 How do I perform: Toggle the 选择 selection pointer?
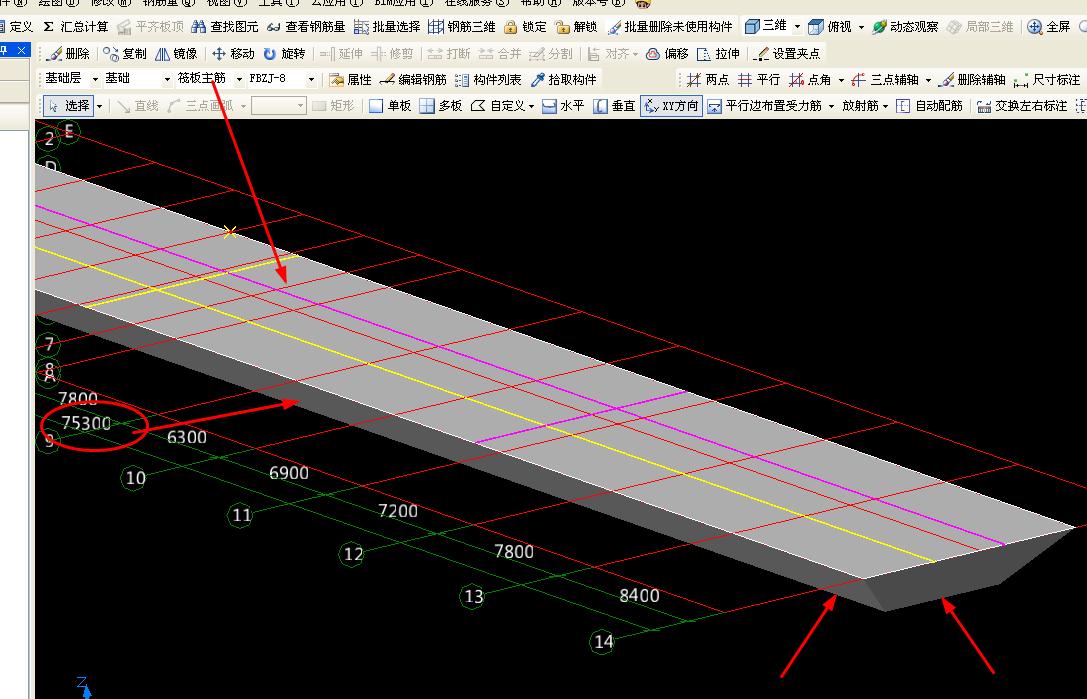69,105
